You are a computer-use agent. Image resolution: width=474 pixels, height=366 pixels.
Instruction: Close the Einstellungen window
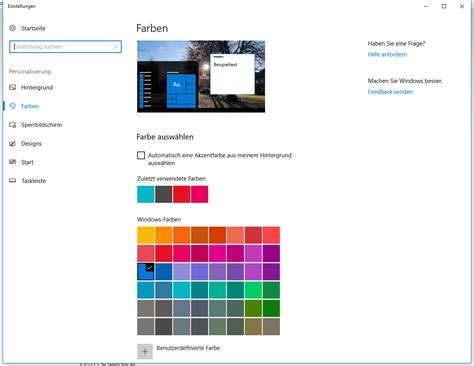point(462,6)
